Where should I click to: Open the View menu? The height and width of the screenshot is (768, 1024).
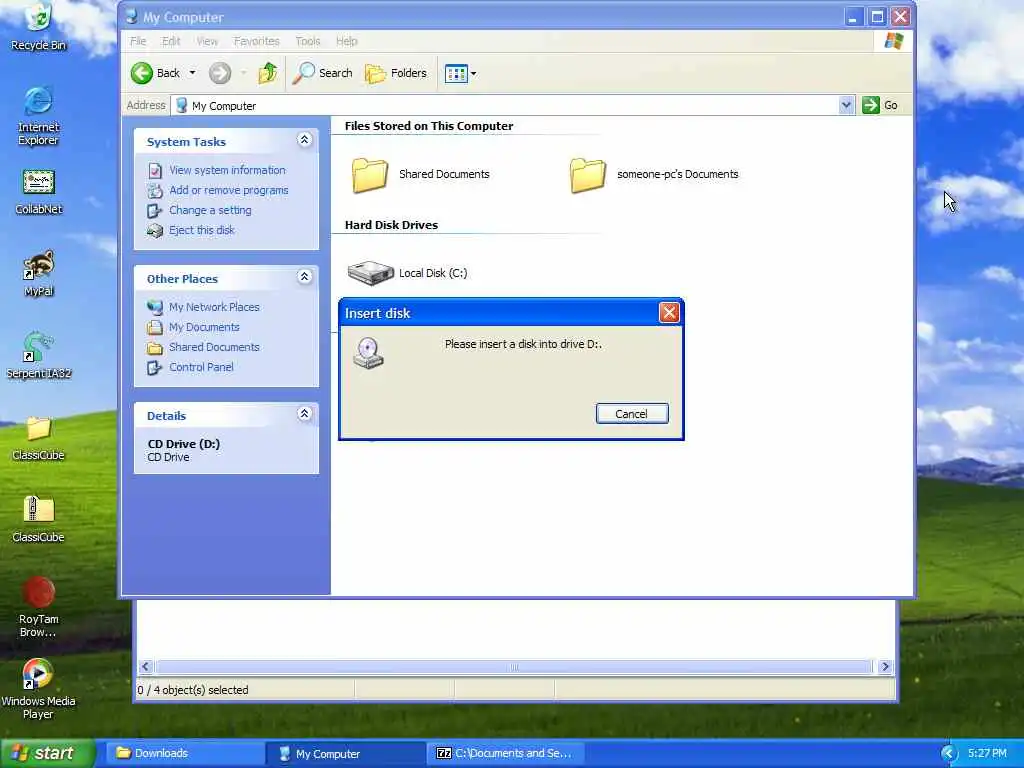click(207, 41)
